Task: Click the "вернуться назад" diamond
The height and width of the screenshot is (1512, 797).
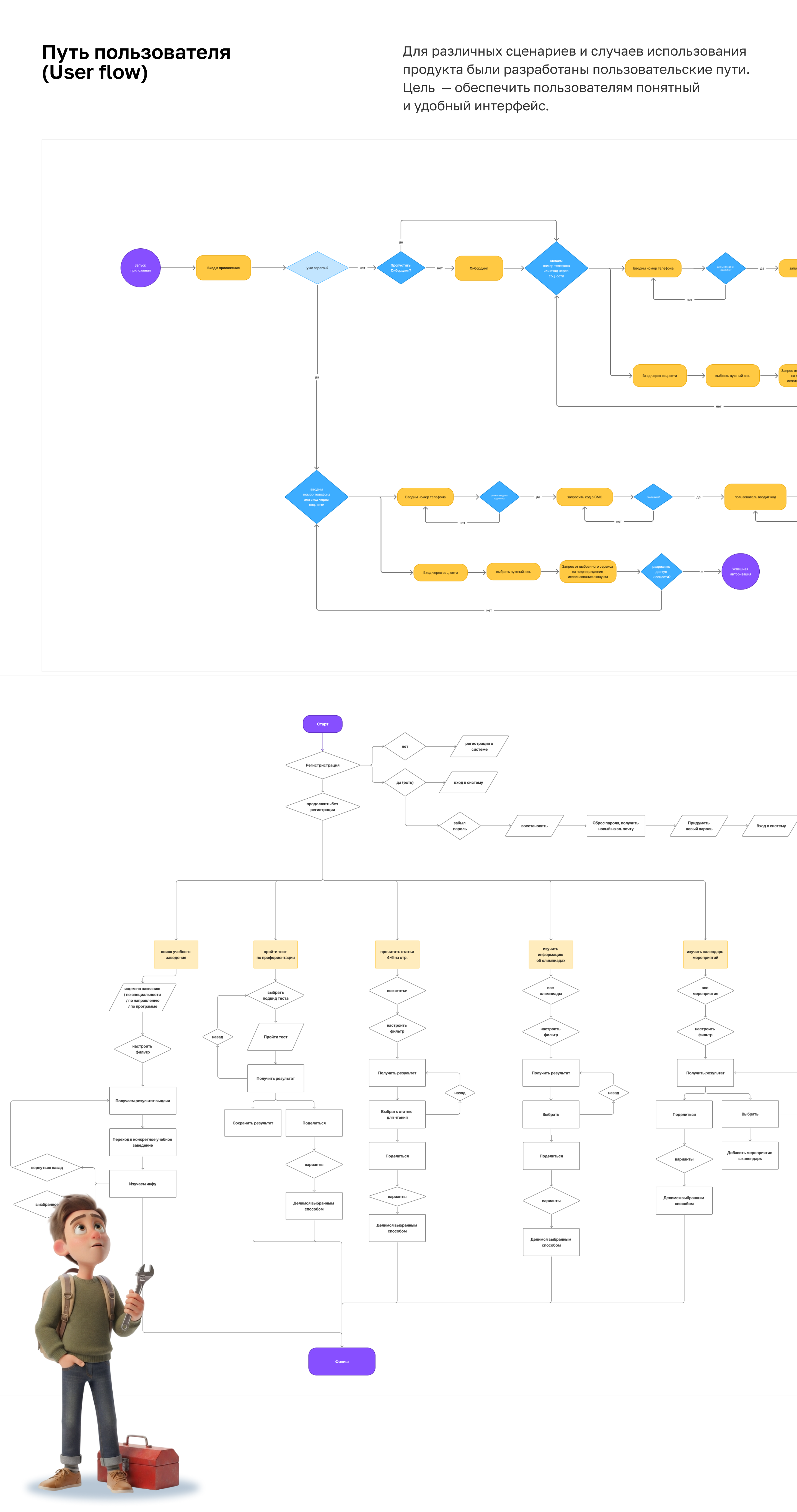Action: click(x=47, y=1167)
